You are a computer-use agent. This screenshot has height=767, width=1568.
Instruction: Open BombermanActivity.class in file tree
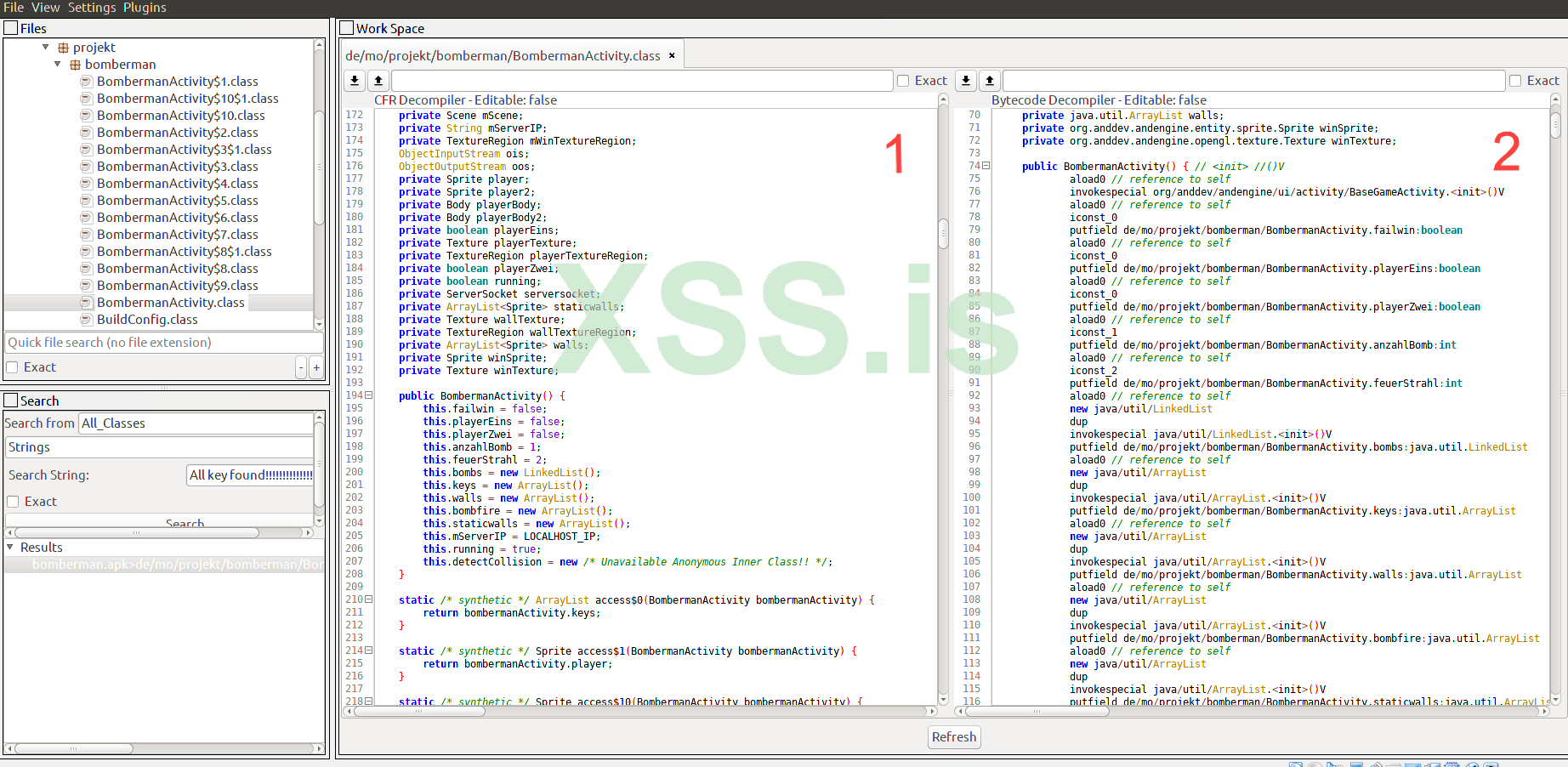point(170,303)
